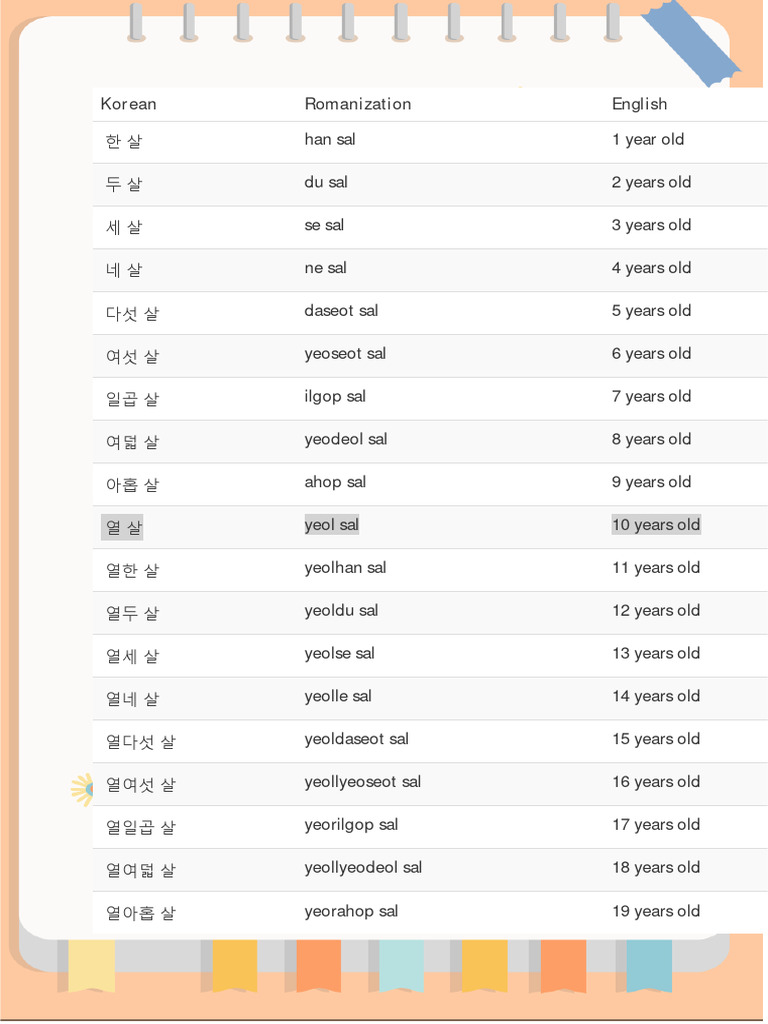Click the leftmost spiral binding ring
The image size is (768, 1024).
[x=137, y=22]
